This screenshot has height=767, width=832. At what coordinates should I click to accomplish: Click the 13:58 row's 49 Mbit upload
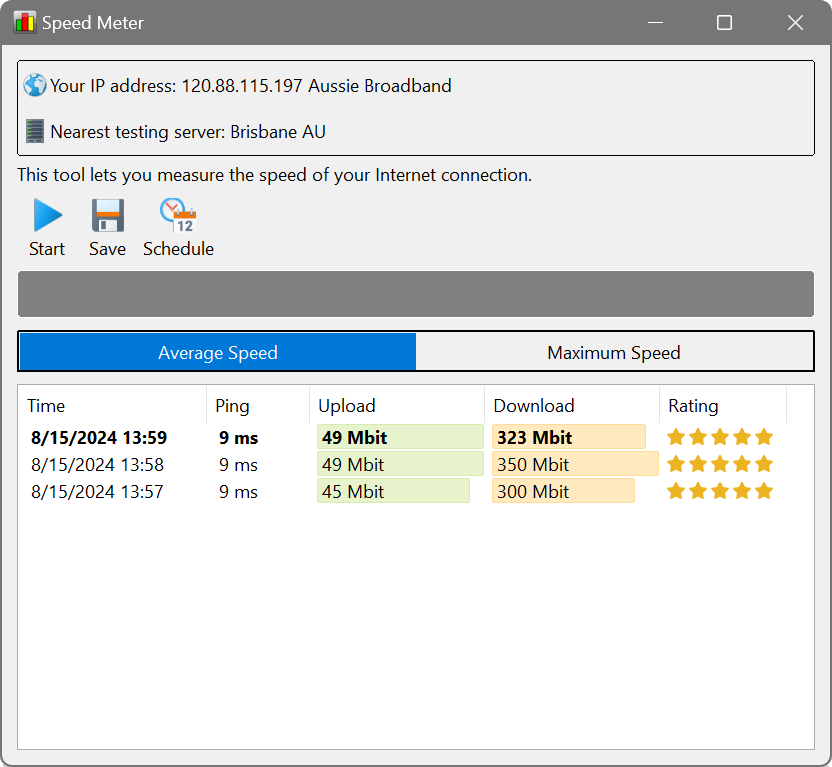coord(353,464)
